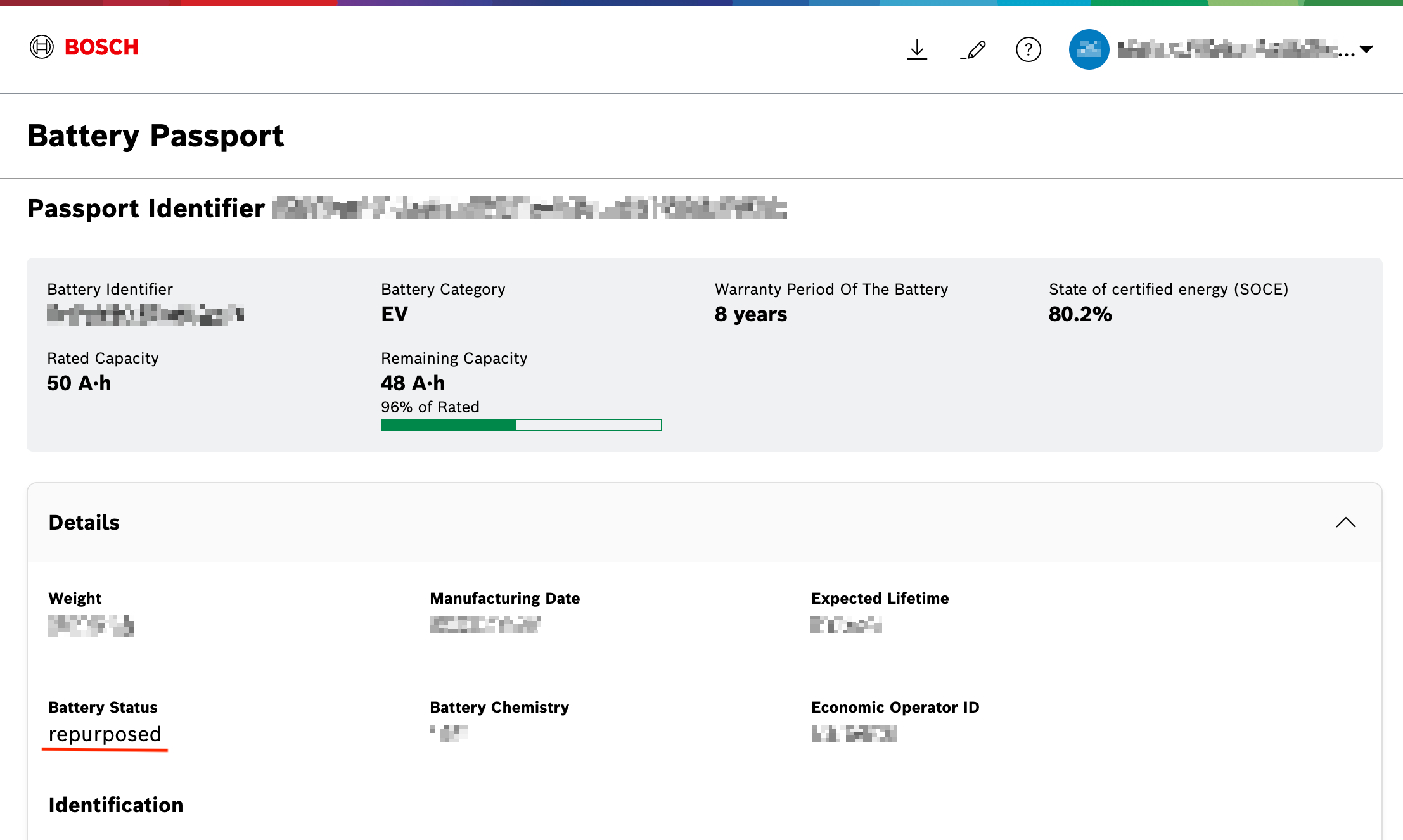
Task: Click the download icon in header
Action: coord(916,49)
